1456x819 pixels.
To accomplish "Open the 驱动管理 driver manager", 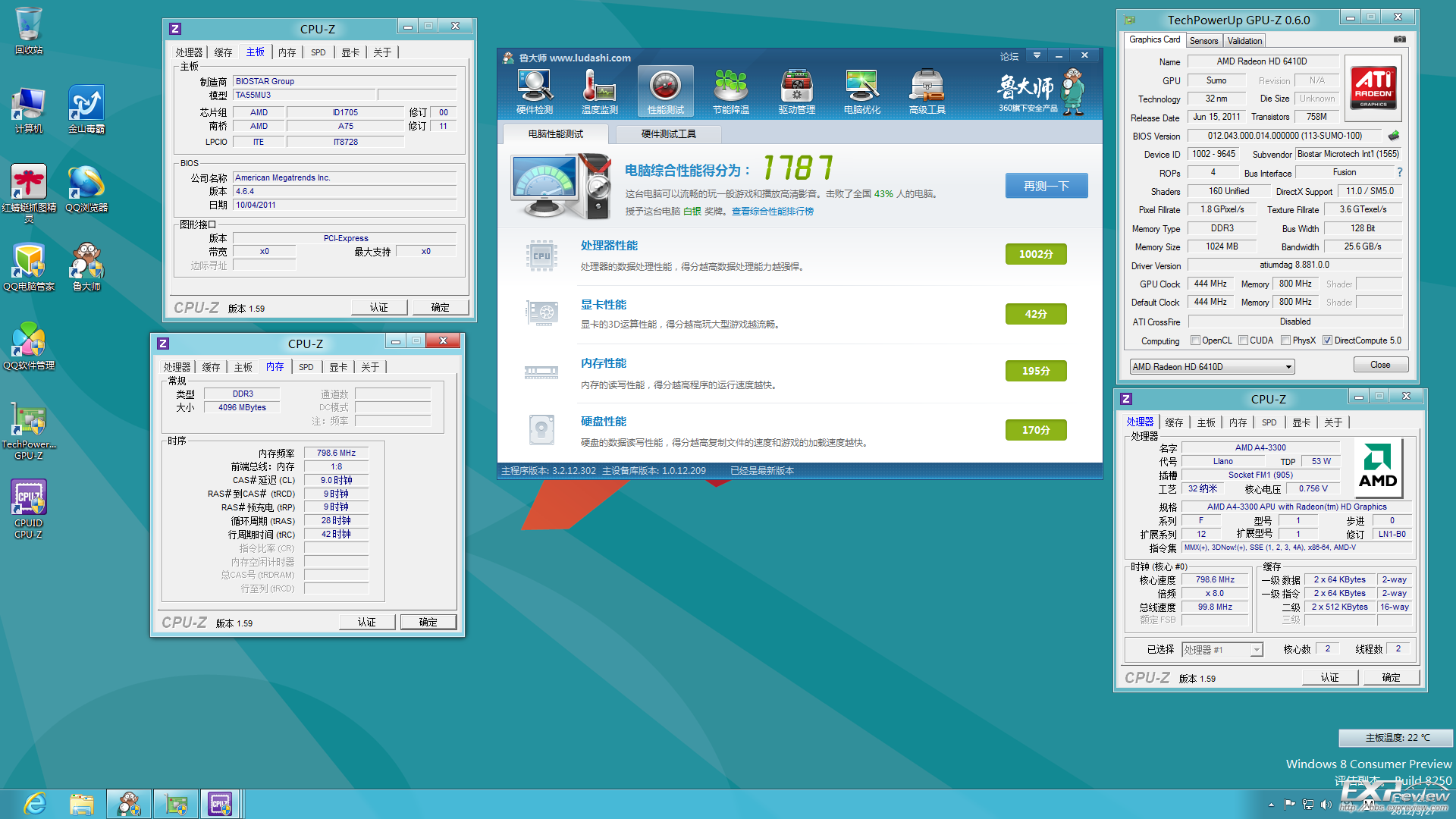I will tap(797, 91).
